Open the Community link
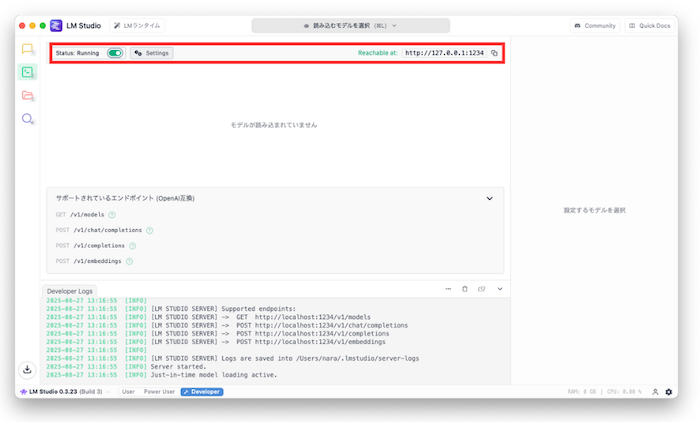 point(595,25)
